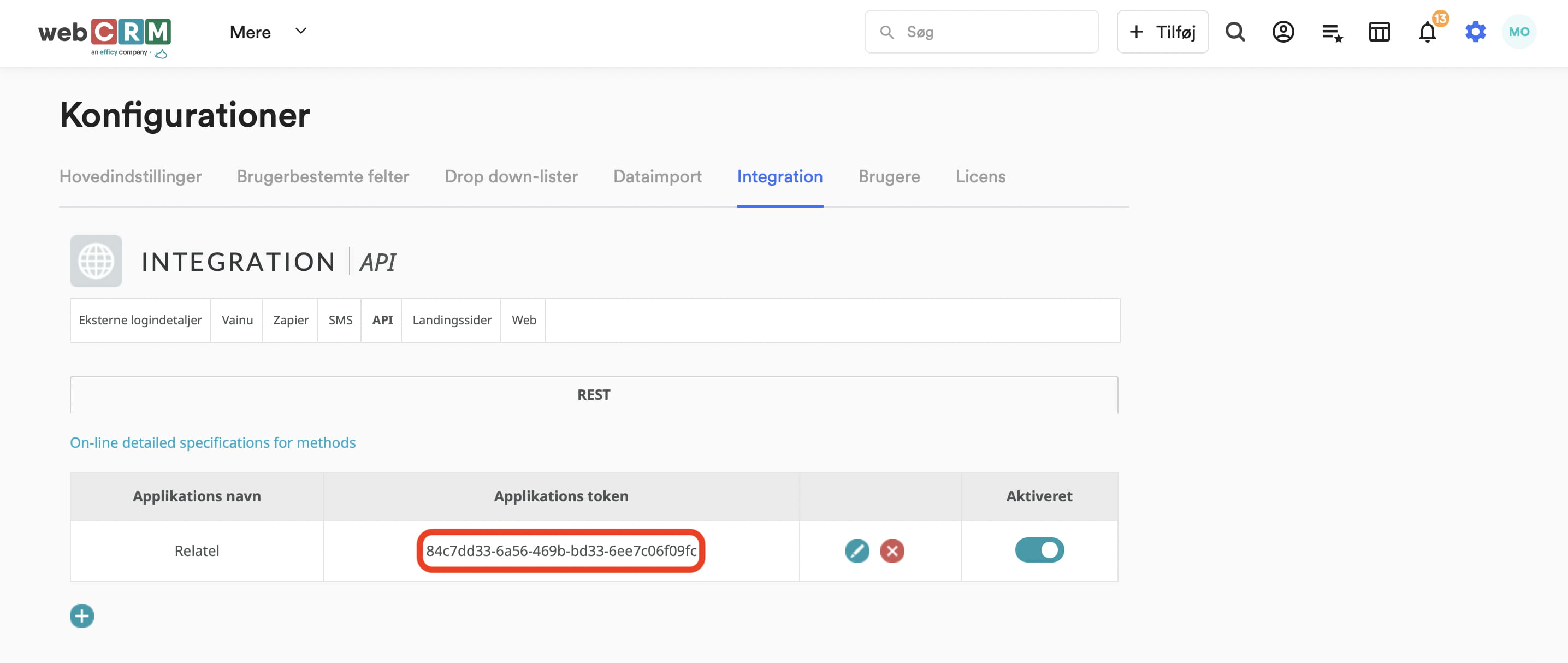Delete Relatel application with red X icon
Image resolution: width=1568 pixels, height=663 pixels.
(892, 551)
